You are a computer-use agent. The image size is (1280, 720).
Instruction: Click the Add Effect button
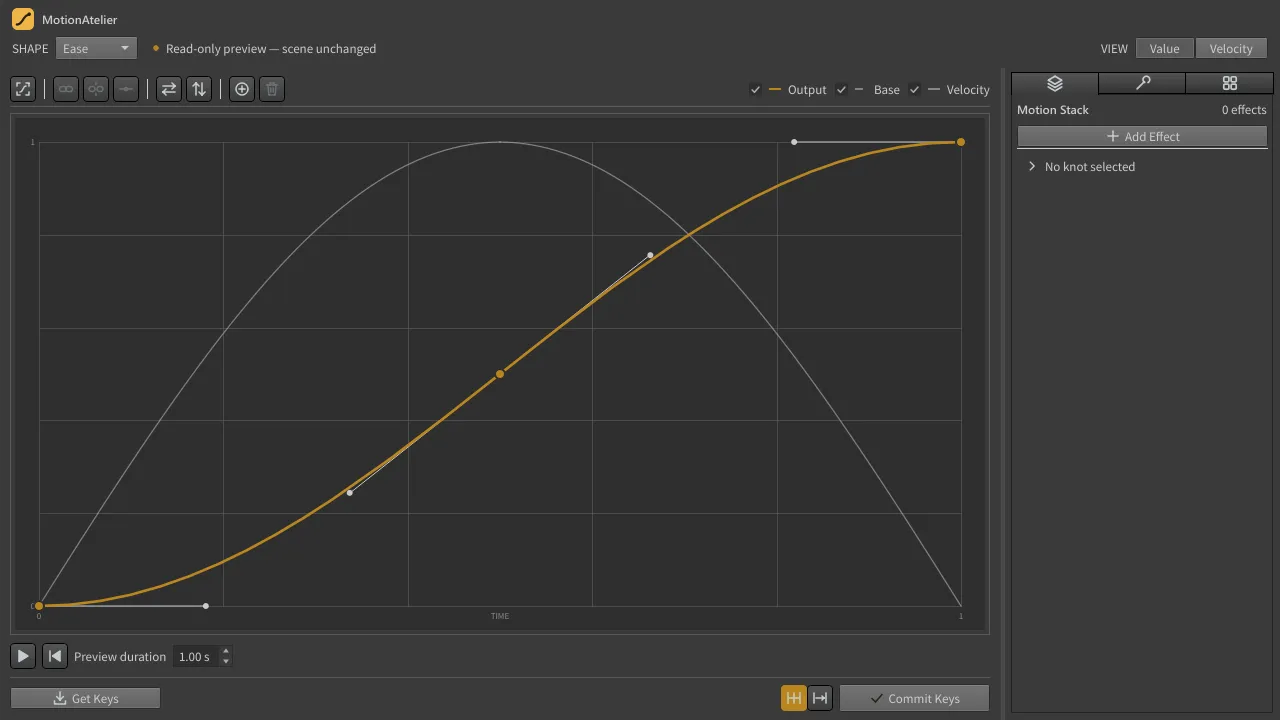(1142, 136)
